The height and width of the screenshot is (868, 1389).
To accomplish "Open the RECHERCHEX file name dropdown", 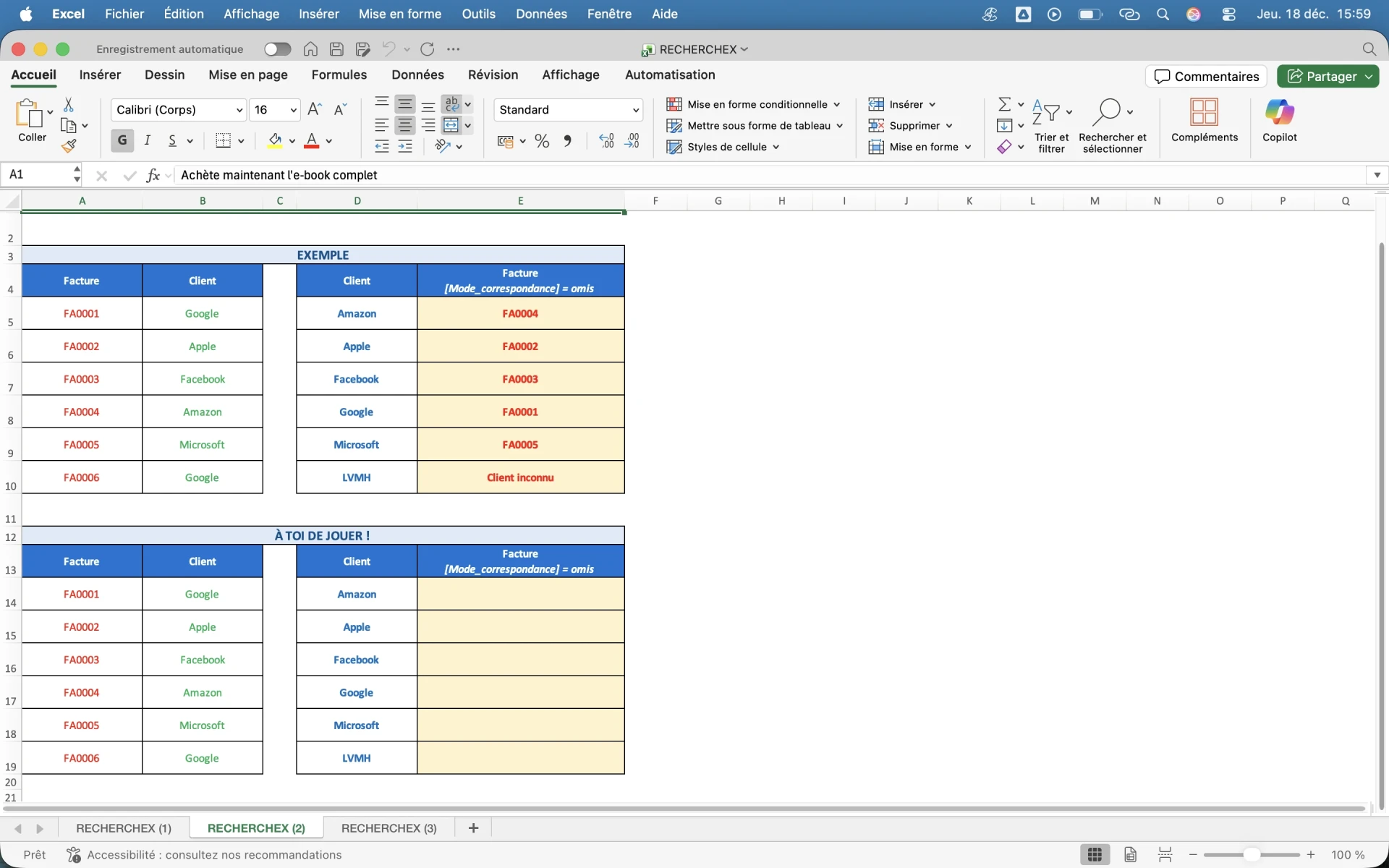I will click(744, 49).
